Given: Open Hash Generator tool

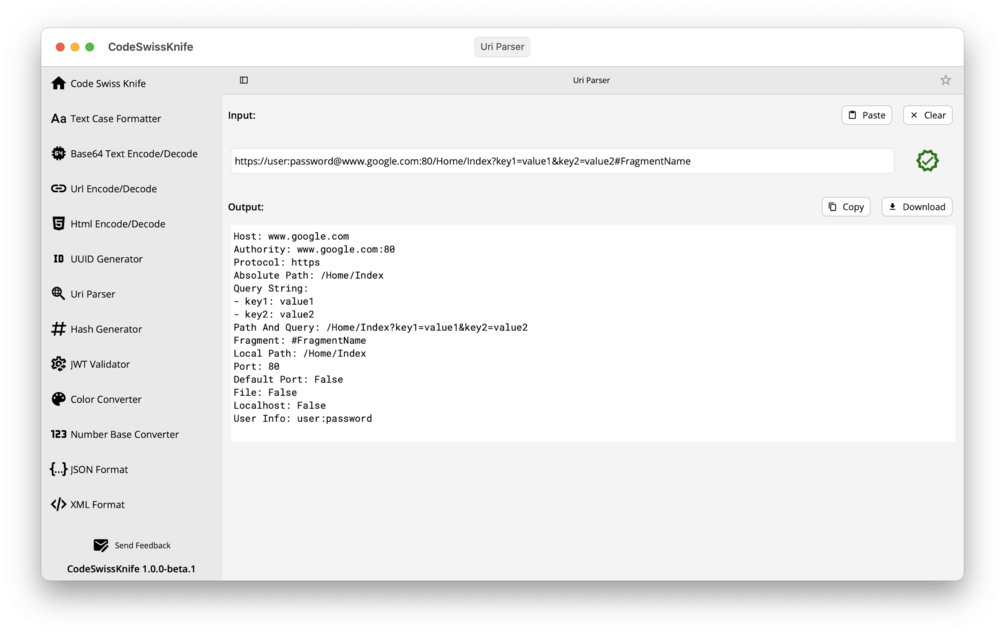Looking at the screenshot, I should 106,329.
